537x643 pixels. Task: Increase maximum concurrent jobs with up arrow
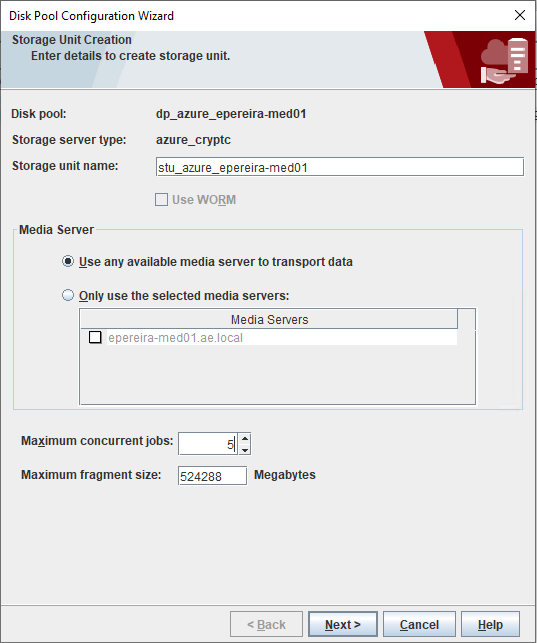[x=245, y=439]
